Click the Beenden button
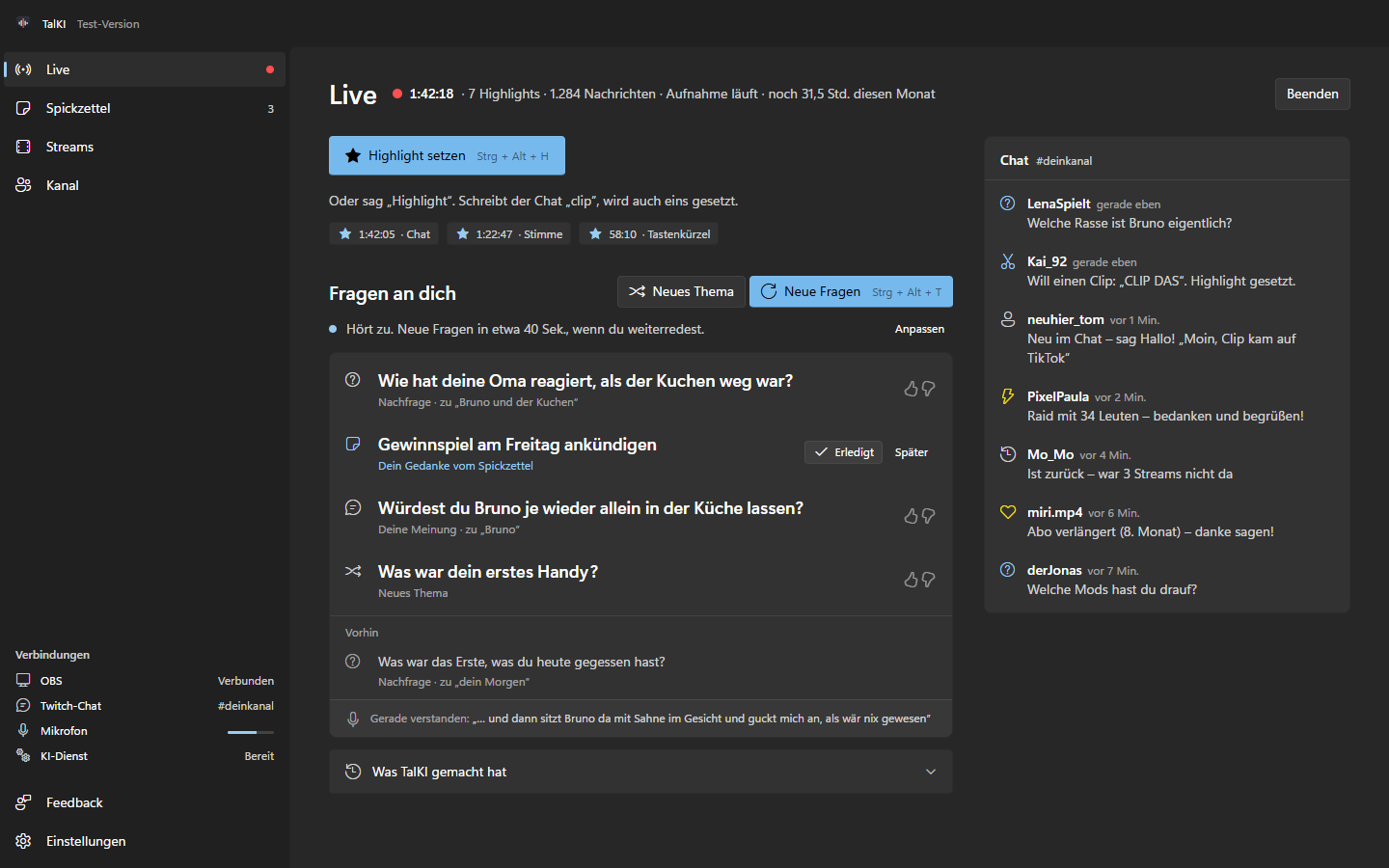Image resolution: width=1389 pixels, height=868 pixels. click(1312, 94)
